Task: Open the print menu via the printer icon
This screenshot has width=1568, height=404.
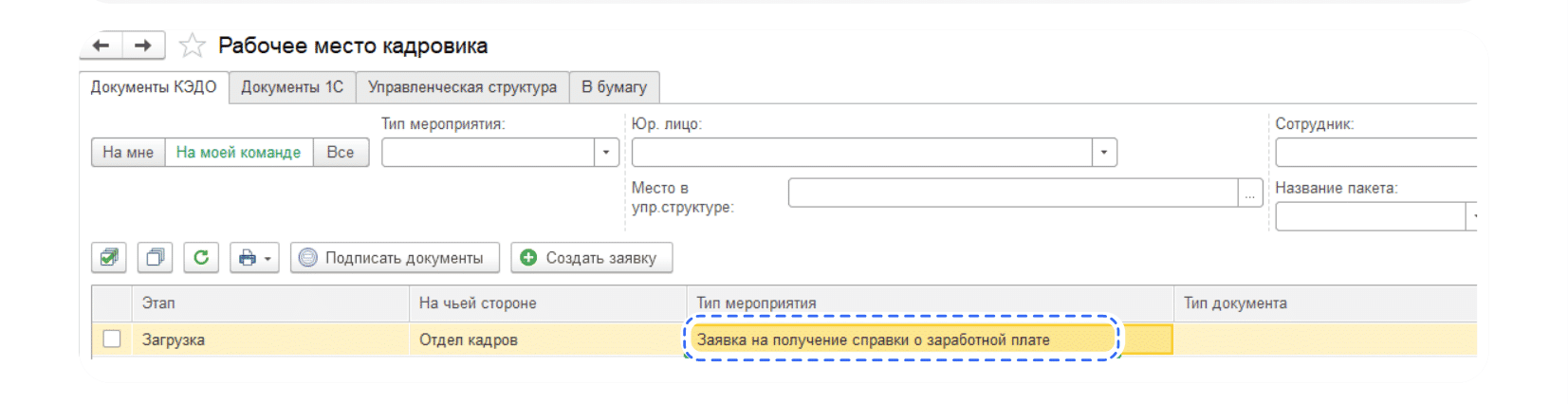Action: click(x=254, y=257)
